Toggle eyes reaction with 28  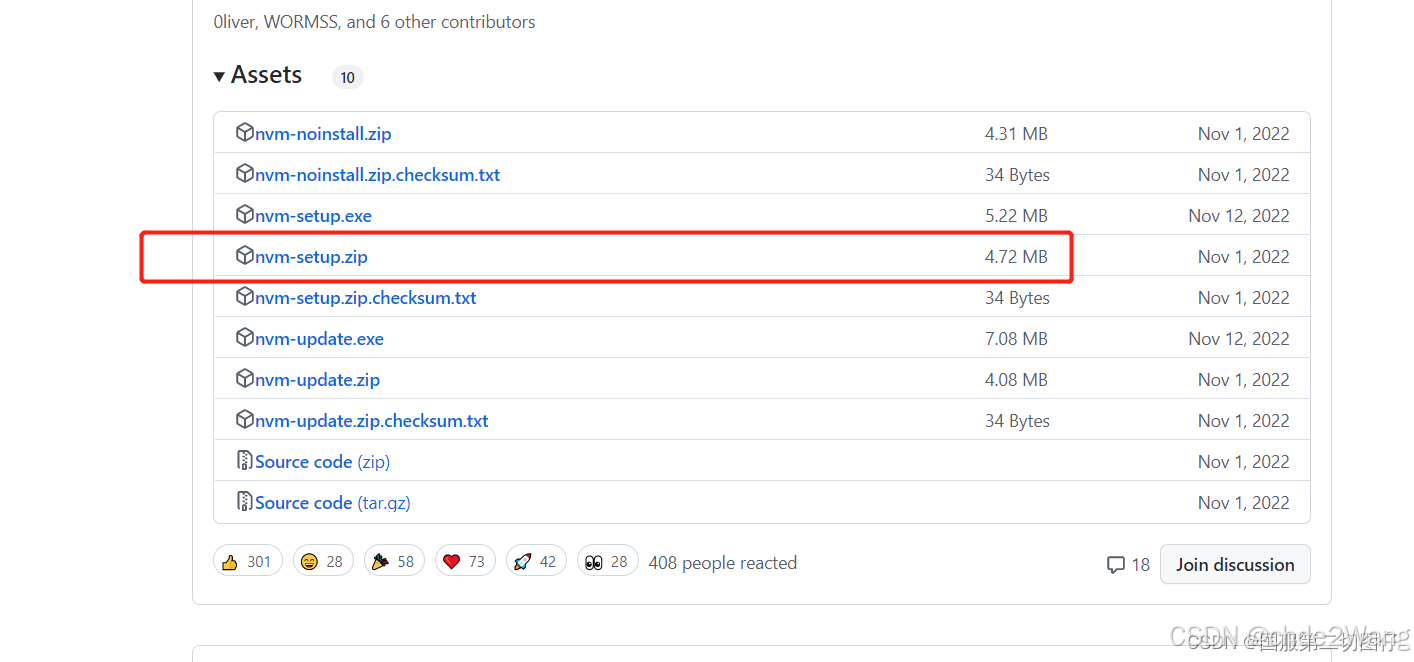pos(607,561)
